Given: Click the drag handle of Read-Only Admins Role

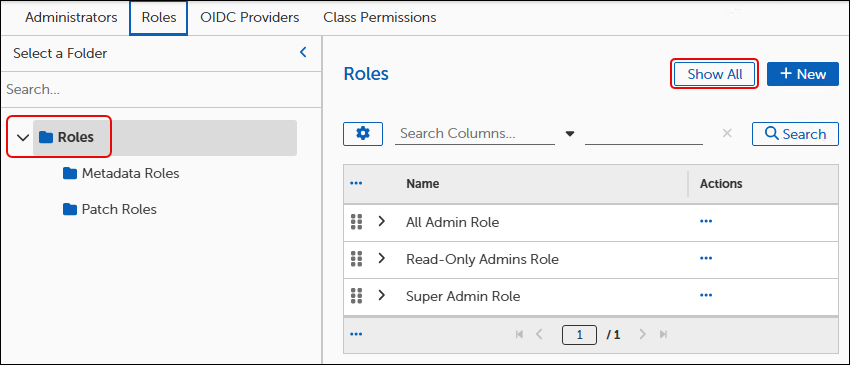Looking at the screenshot, I should pyautogui.click(x=356, y=259).
